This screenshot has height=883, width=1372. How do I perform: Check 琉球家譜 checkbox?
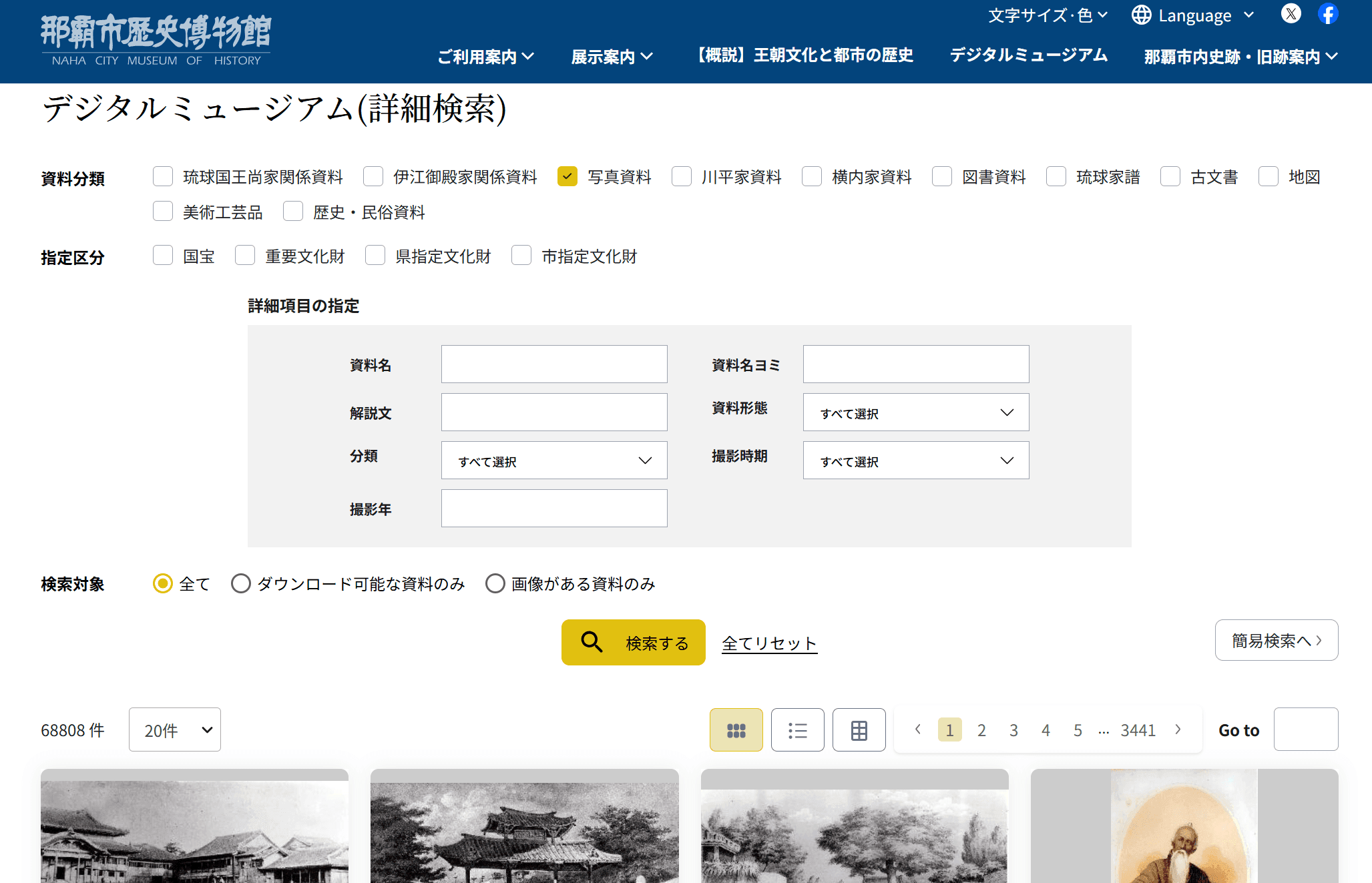coord(1056,177)
